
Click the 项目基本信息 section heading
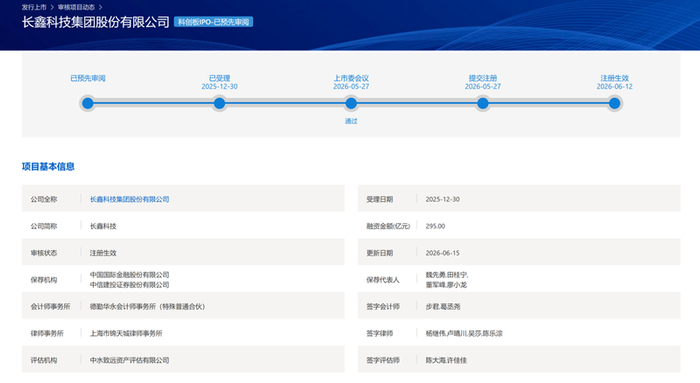[x=48, y=167]
